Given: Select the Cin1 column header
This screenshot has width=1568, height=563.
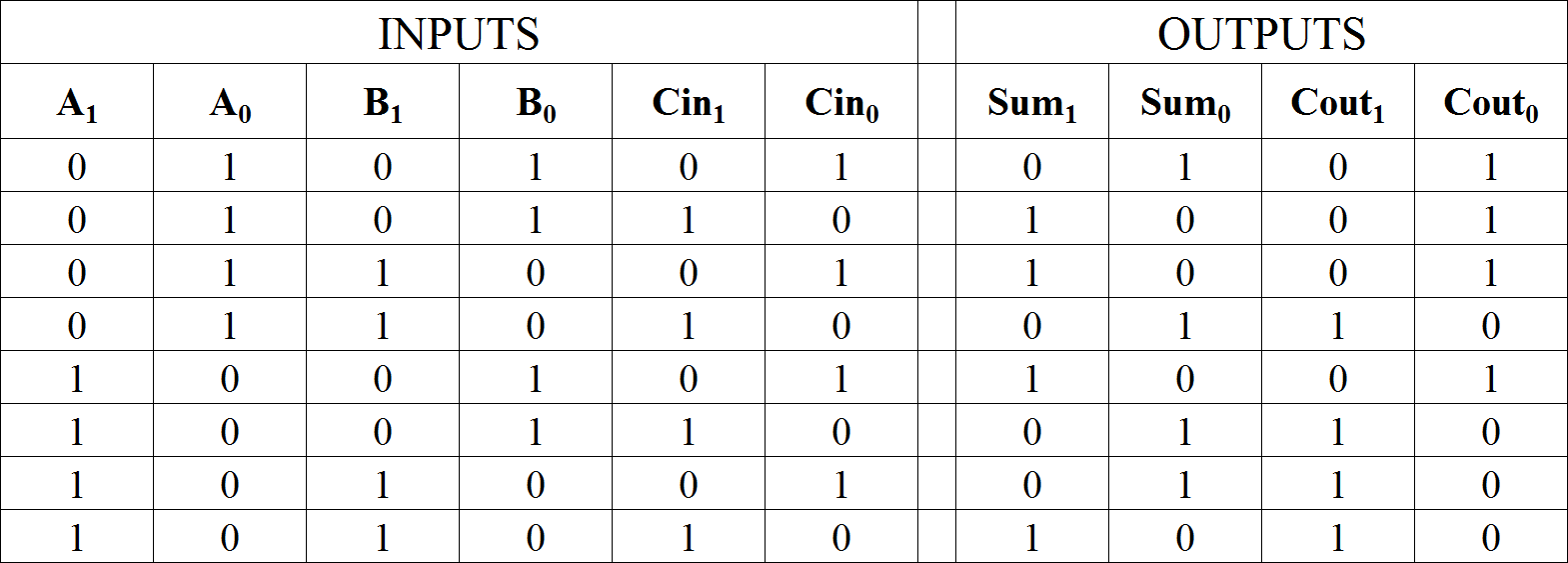Looking at the screenshot, I should [x=689, y=103].
